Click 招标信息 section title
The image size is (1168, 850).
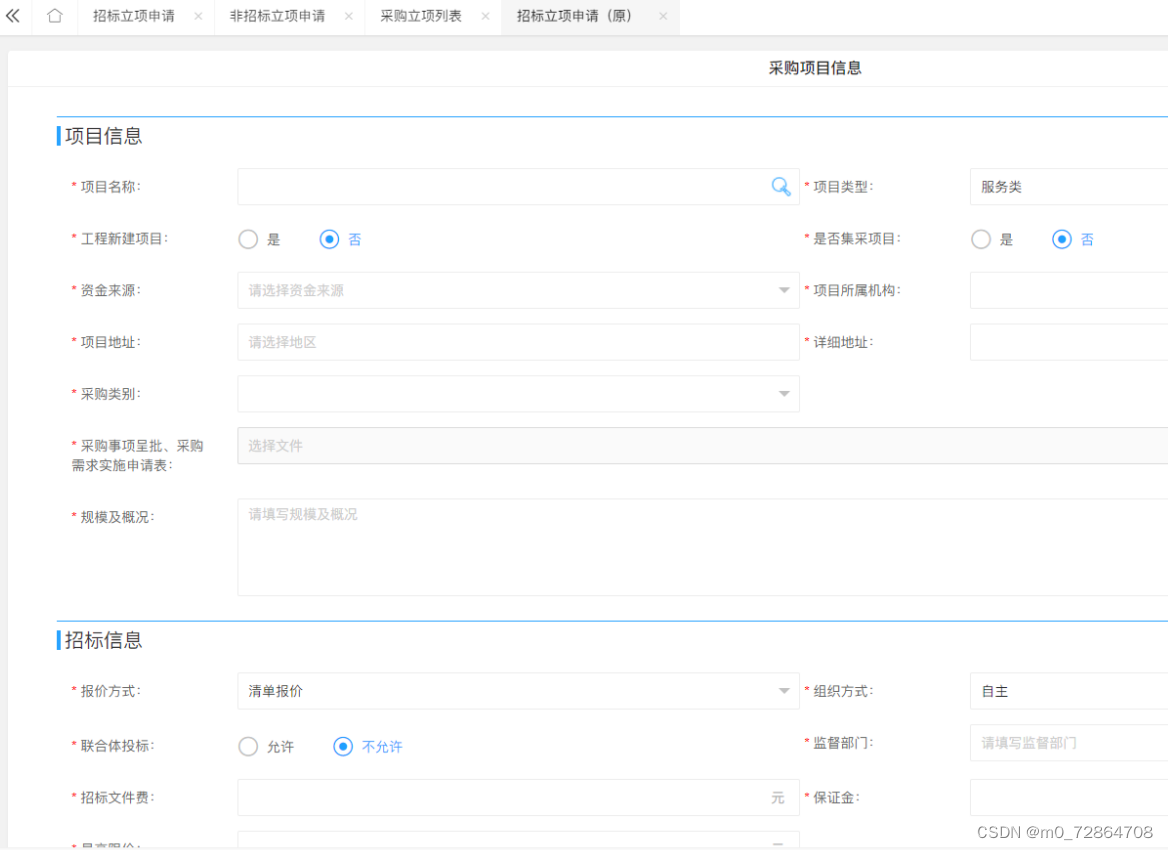pyautogui.click(x=104, y=641)
